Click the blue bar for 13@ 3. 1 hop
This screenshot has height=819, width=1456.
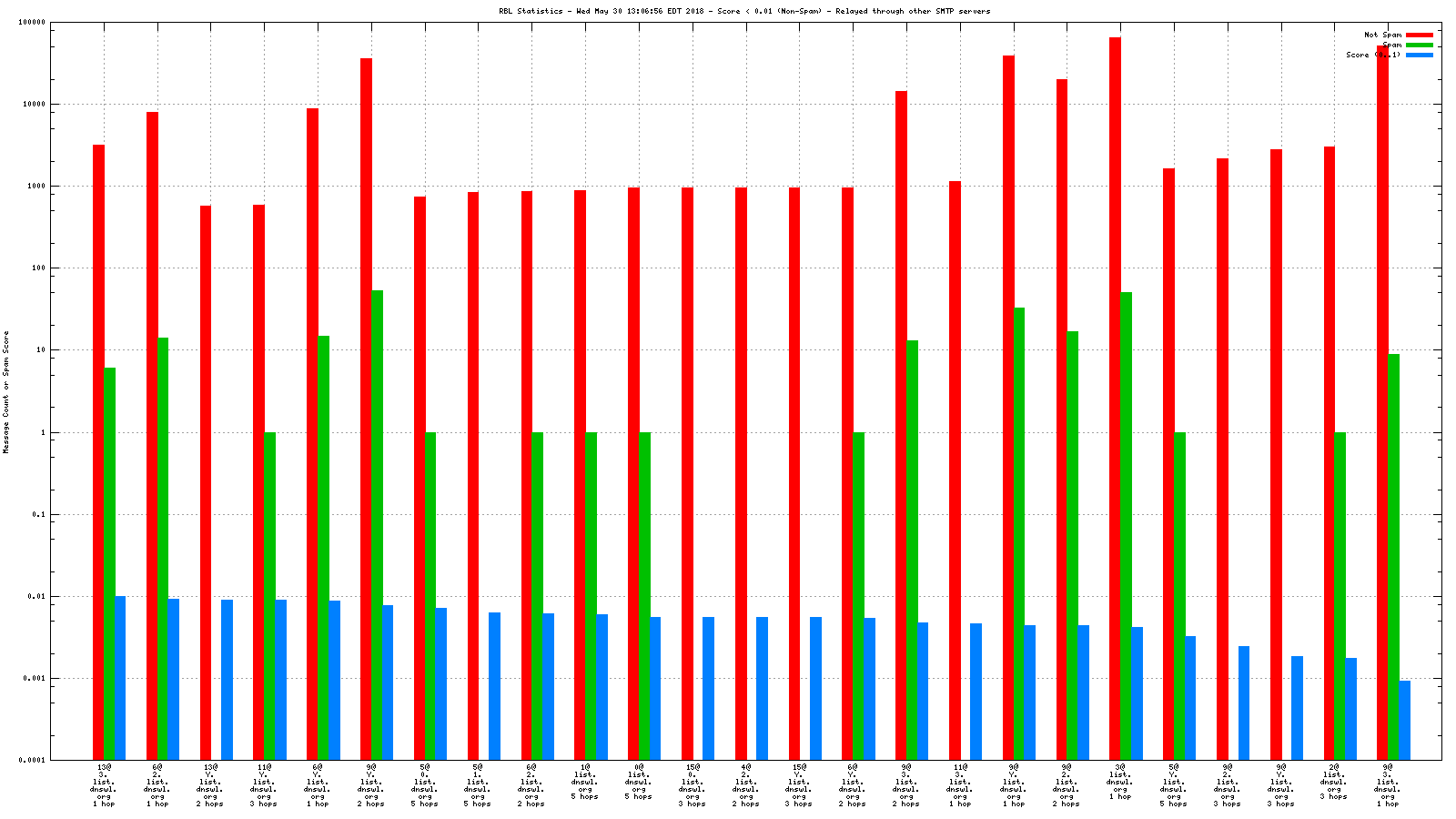tap(120, 677)
